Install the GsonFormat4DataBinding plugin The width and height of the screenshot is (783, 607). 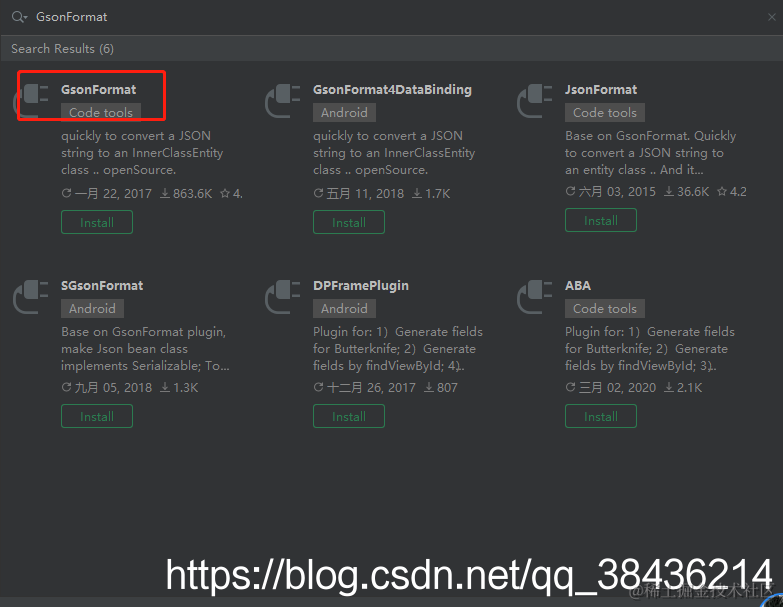[349, 222]
